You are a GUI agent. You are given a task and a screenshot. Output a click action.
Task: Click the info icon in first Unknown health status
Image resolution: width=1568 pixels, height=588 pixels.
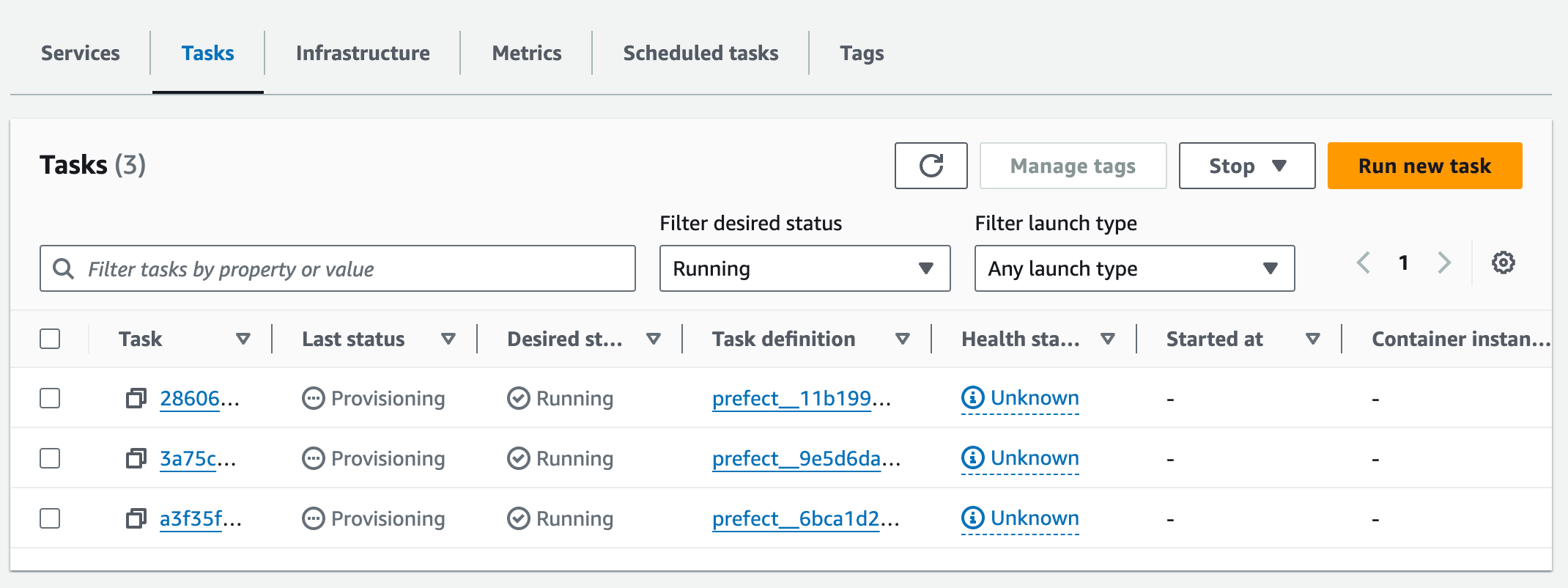(972, 397)
